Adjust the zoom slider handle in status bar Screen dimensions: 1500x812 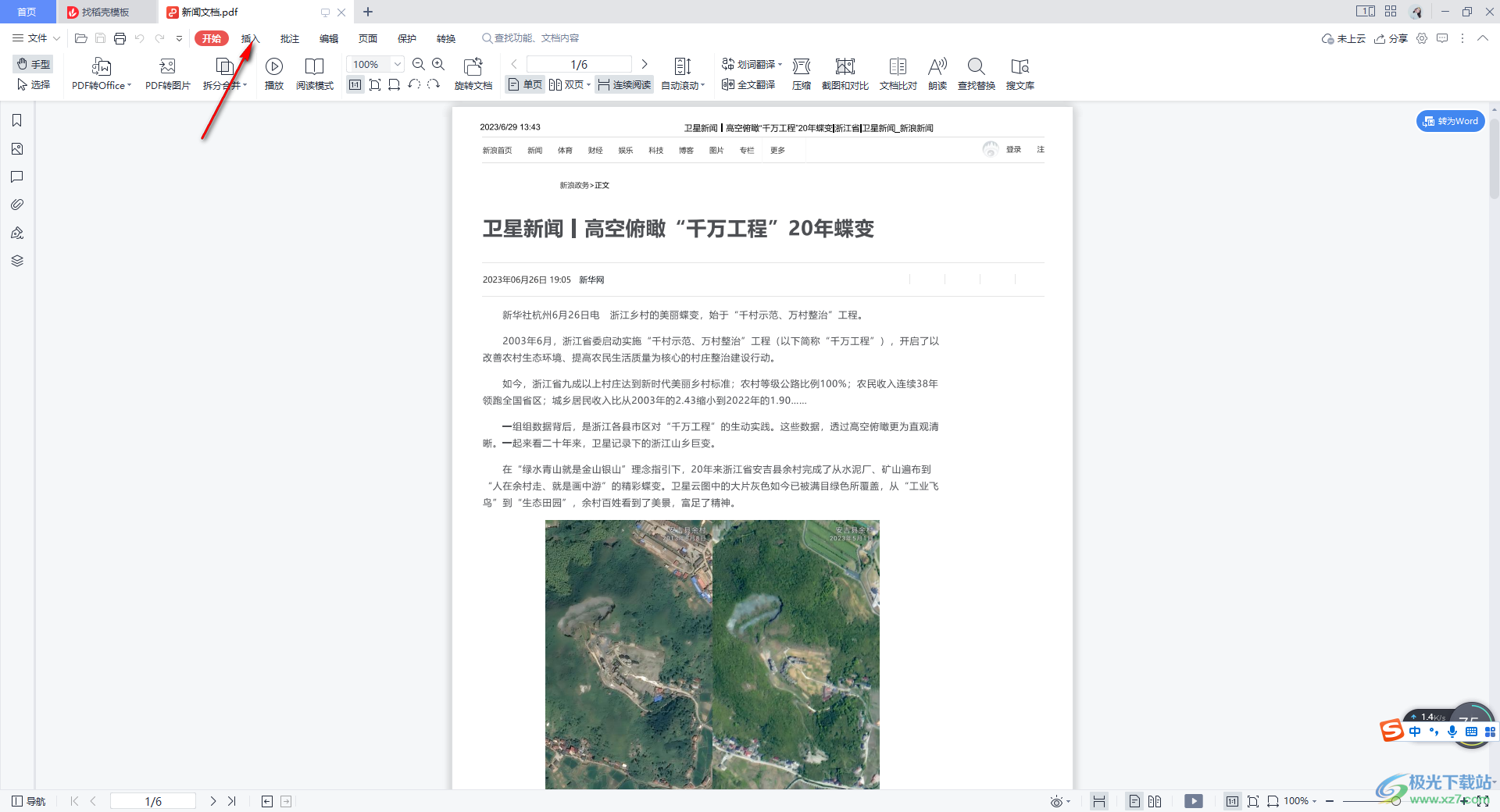tap(1395, 801)
